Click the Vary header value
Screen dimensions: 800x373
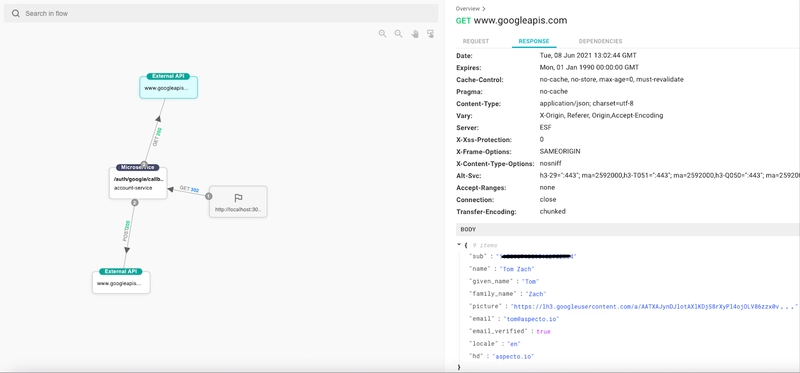(601, 116)
